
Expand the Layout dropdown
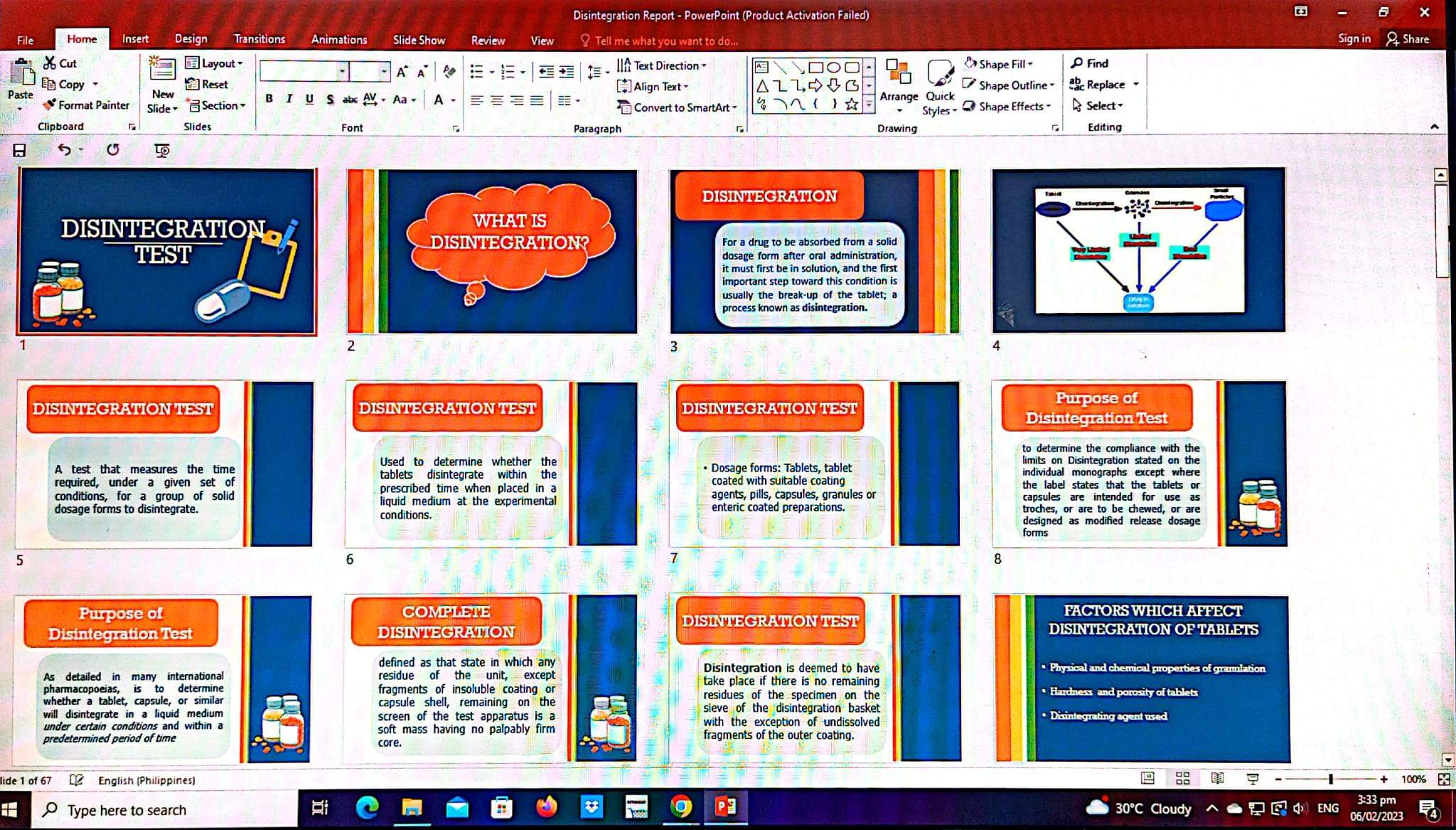(x=215, y=63)
